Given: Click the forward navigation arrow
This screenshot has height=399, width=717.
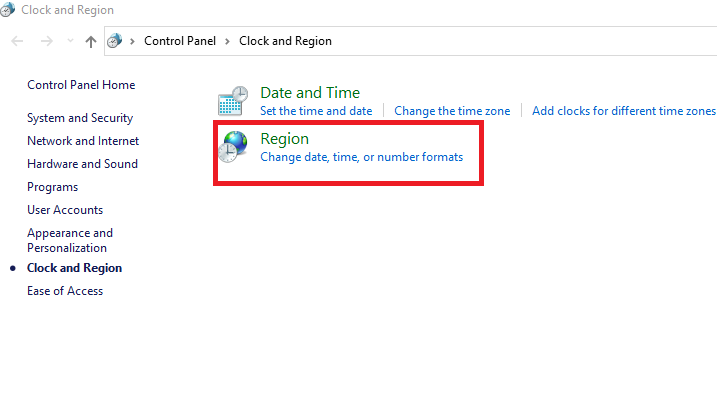Looking at the screenshot, I should click(47, 42).
